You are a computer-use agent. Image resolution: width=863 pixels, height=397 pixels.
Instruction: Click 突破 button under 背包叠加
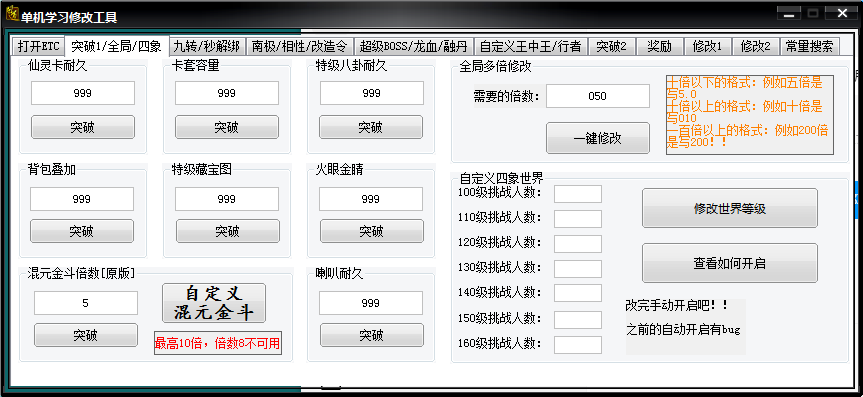(81, 231)
